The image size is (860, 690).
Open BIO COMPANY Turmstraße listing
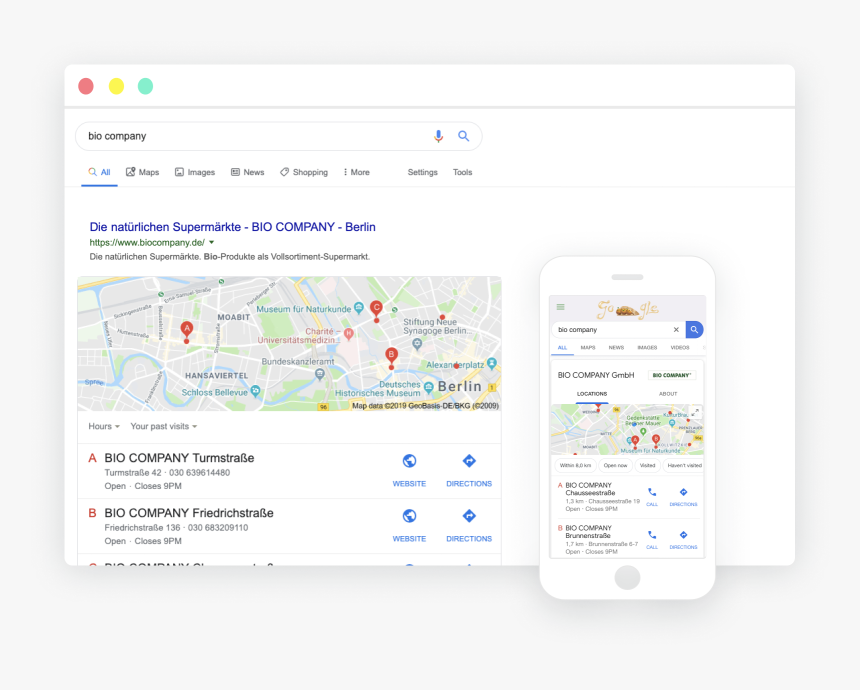(x=179, y=458)
